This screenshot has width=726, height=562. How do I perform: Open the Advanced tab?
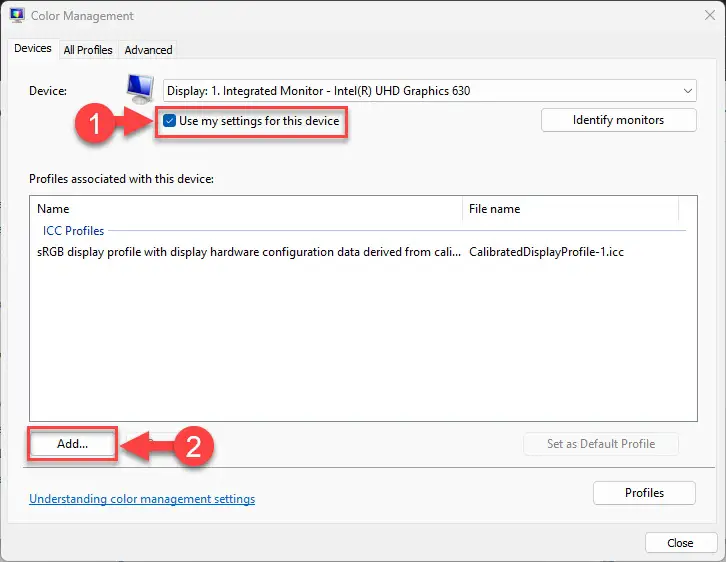[148, 50]
